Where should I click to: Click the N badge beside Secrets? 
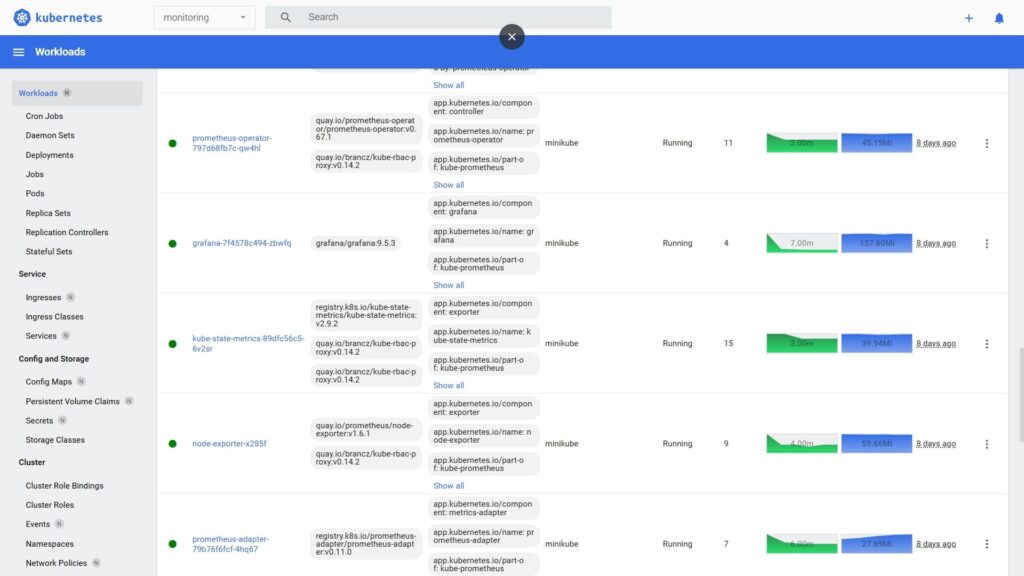[x=62, y=421]
